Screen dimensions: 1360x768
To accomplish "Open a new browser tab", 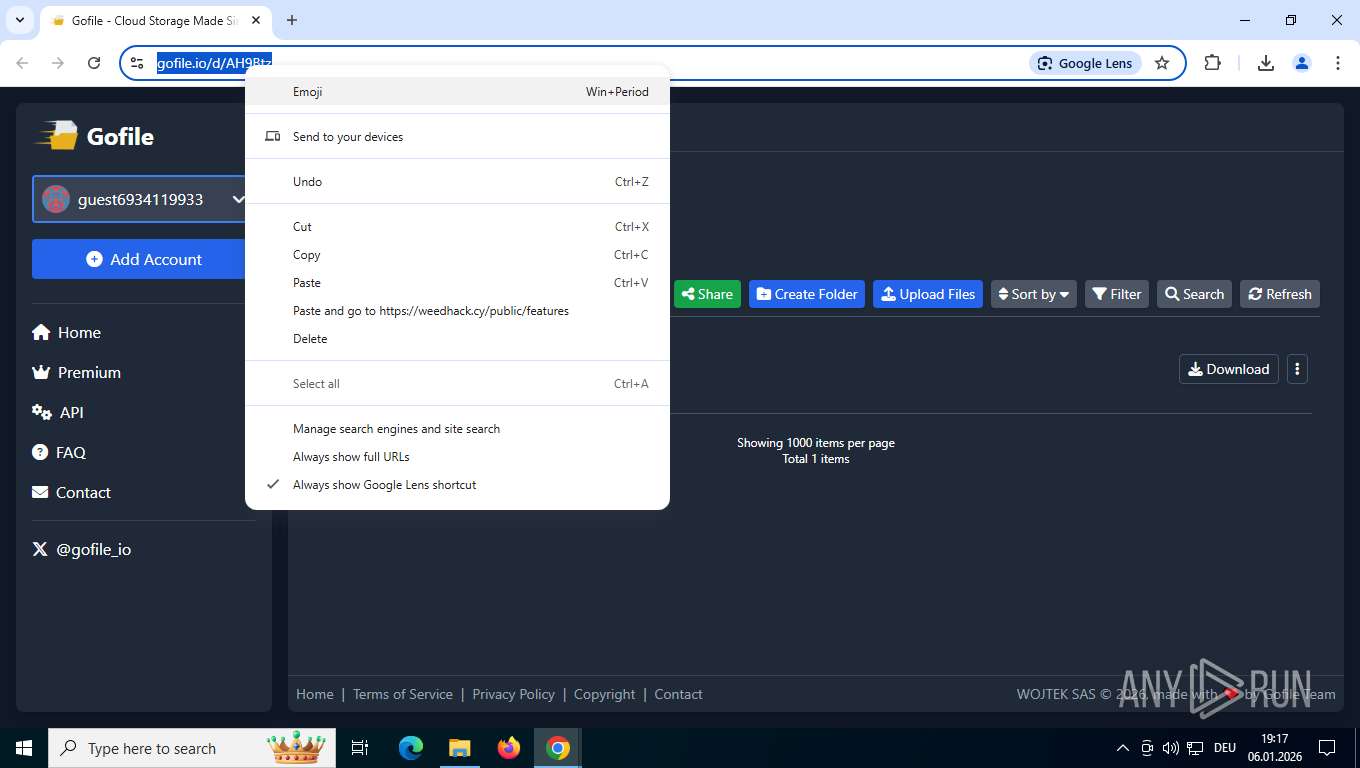I will coord(292,20).
